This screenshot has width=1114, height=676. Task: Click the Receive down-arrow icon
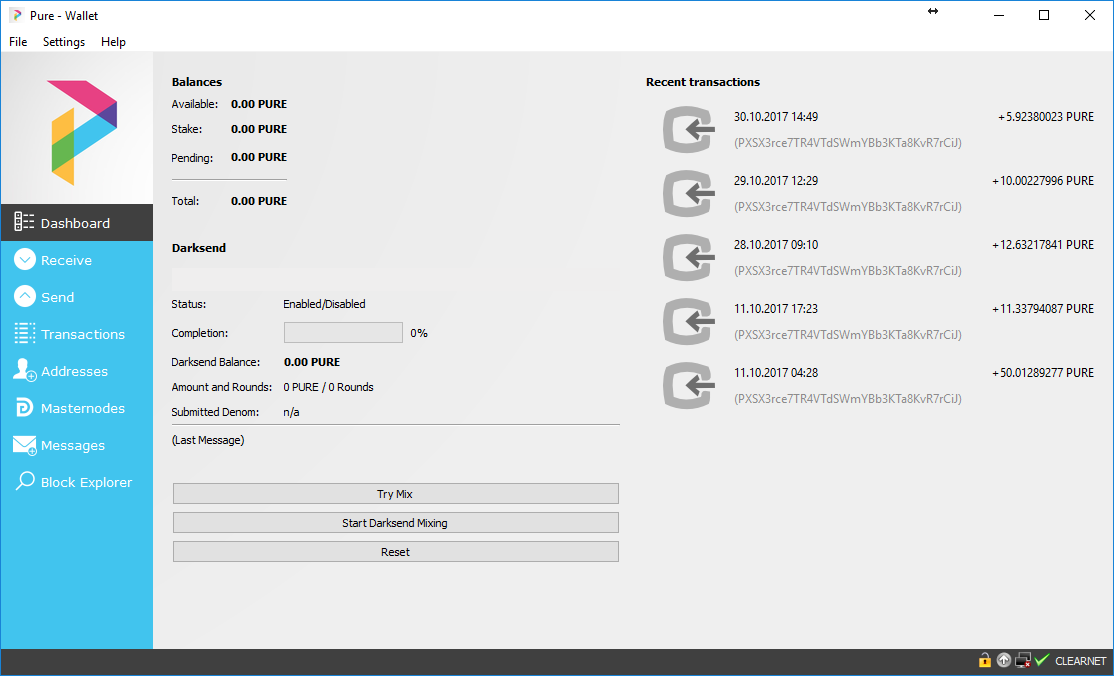[25, 259]
